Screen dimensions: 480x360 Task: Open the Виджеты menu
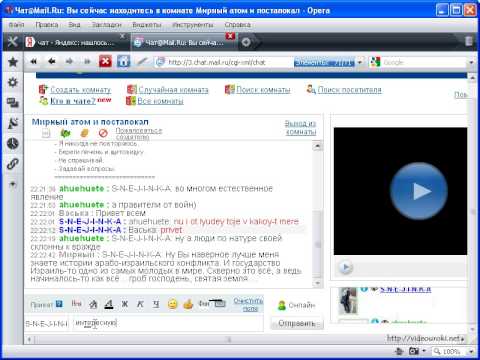147,25
